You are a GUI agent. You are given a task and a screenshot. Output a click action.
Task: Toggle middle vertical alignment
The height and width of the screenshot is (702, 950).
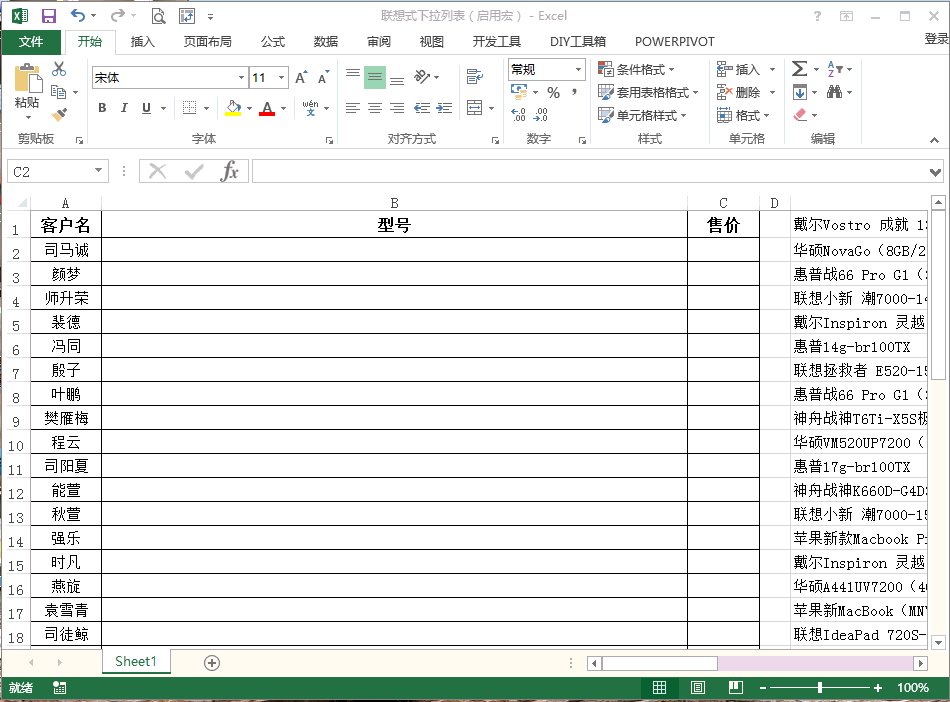pos(375,77)
